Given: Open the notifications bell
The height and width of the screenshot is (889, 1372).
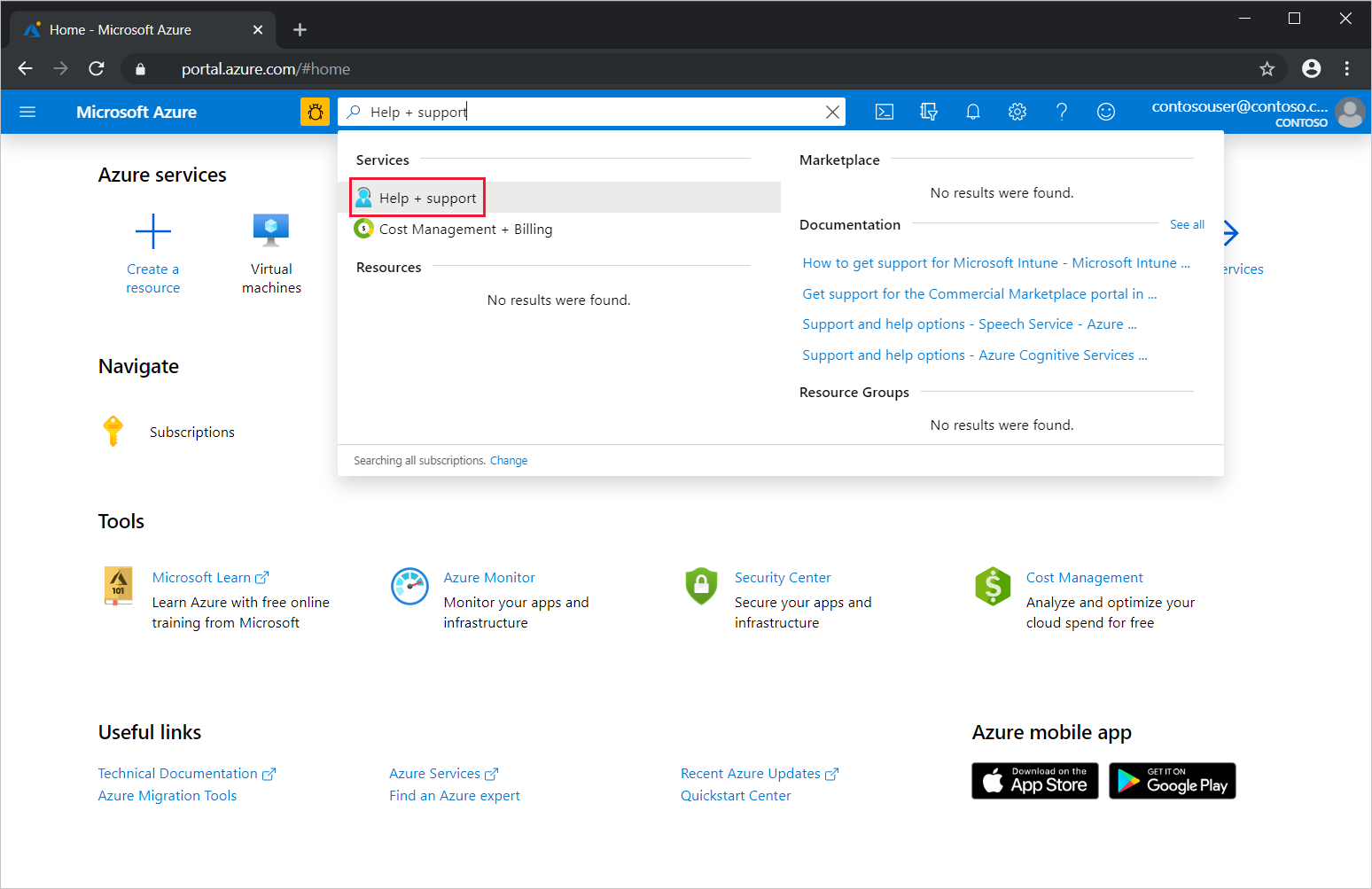Looking at the screenshot, I should (972, 112).
